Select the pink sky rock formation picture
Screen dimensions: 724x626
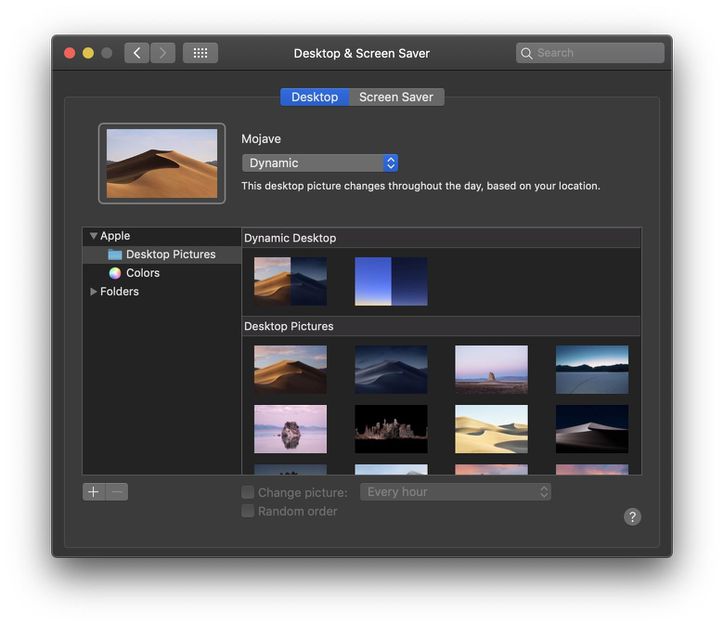(x=491, y=369)
